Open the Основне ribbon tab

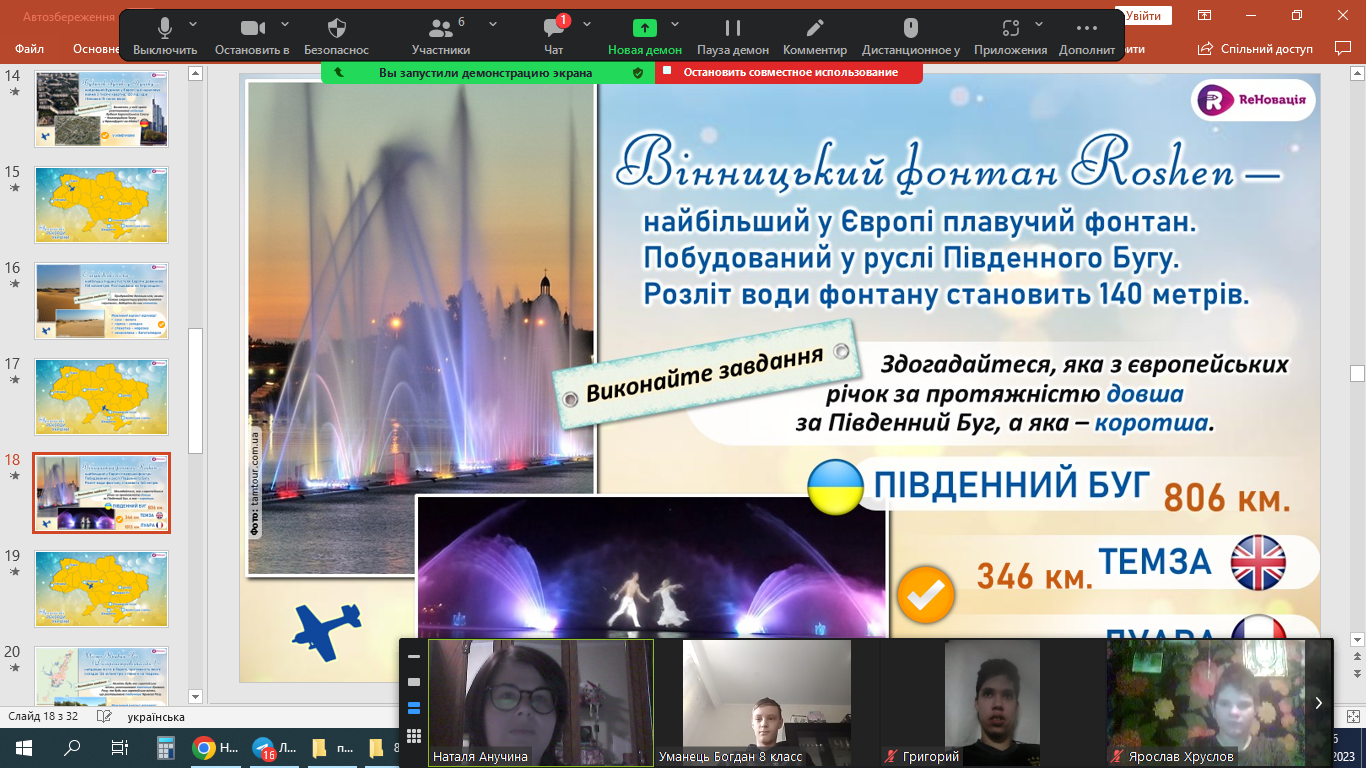[x=96, y=48]
